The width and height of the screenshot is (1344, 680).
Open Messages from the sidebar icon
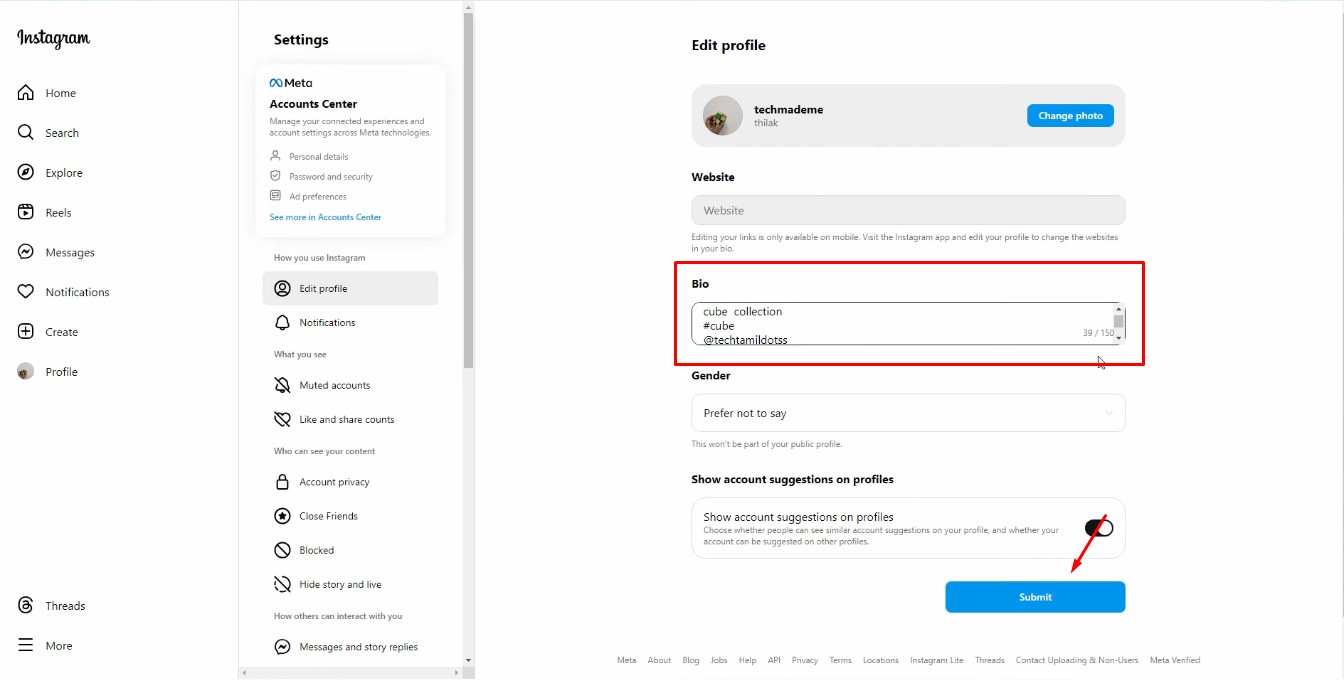24,252
